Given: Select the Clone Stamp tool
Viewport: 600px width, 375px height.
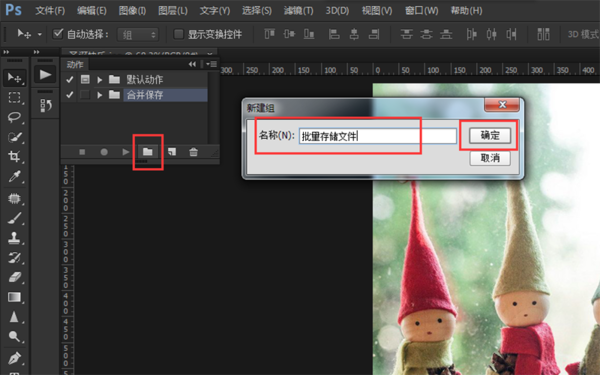Looking at the screenshot, I should click(x=15, y=237).
